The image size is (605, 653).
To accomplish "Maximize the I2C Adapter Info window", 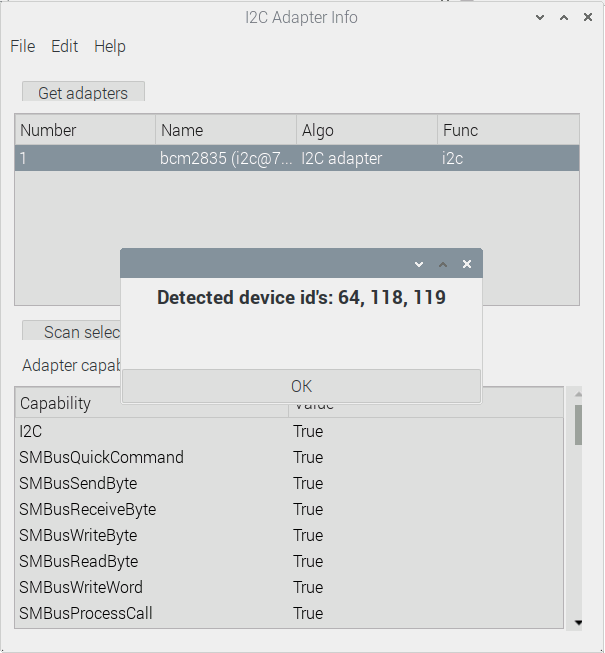I will point(563,18).
